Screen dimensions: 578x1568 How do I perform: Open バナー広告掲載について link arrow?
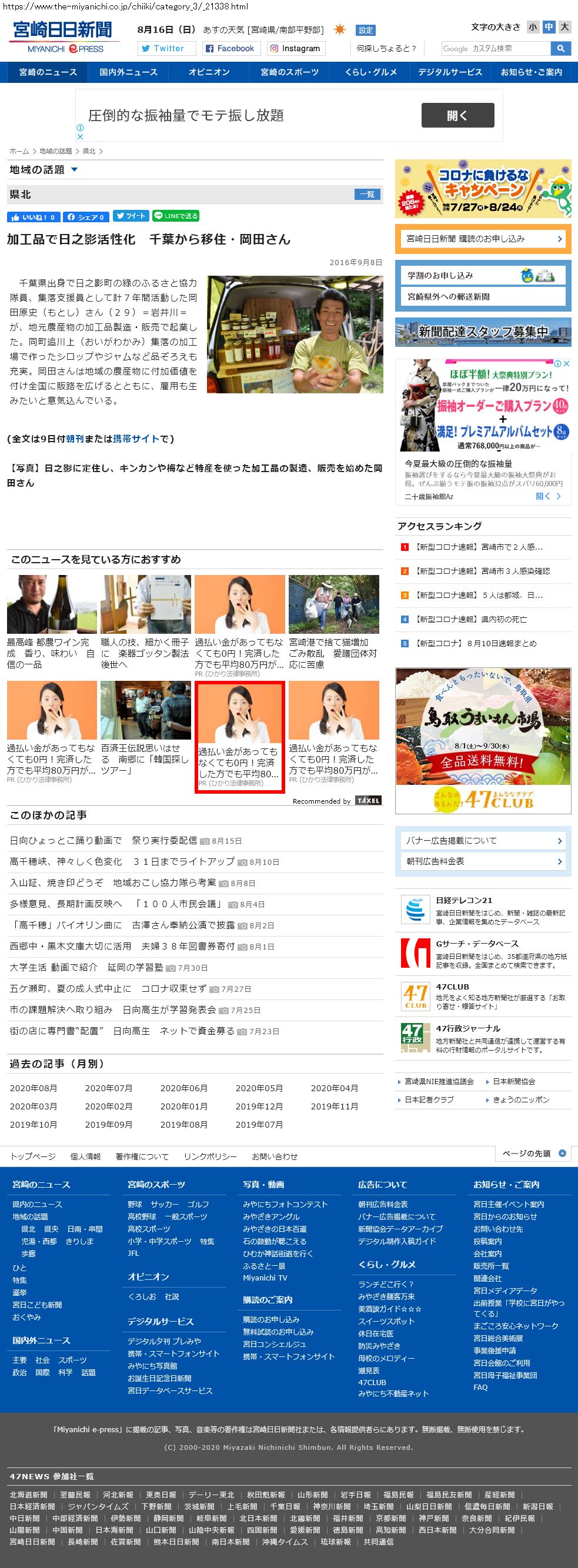559,841
